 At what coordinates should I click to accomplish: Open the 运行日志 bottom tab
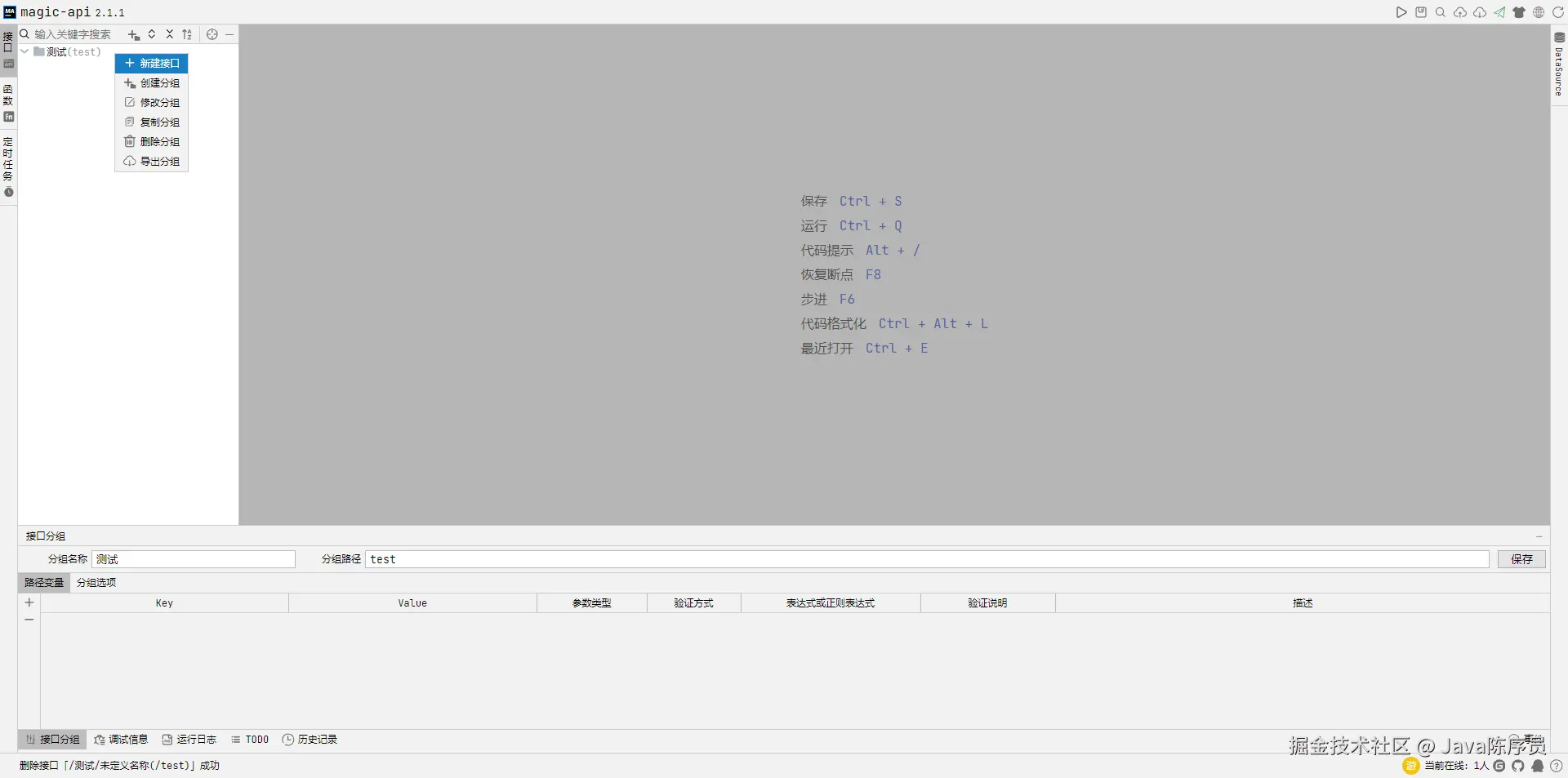pos(189,740)
